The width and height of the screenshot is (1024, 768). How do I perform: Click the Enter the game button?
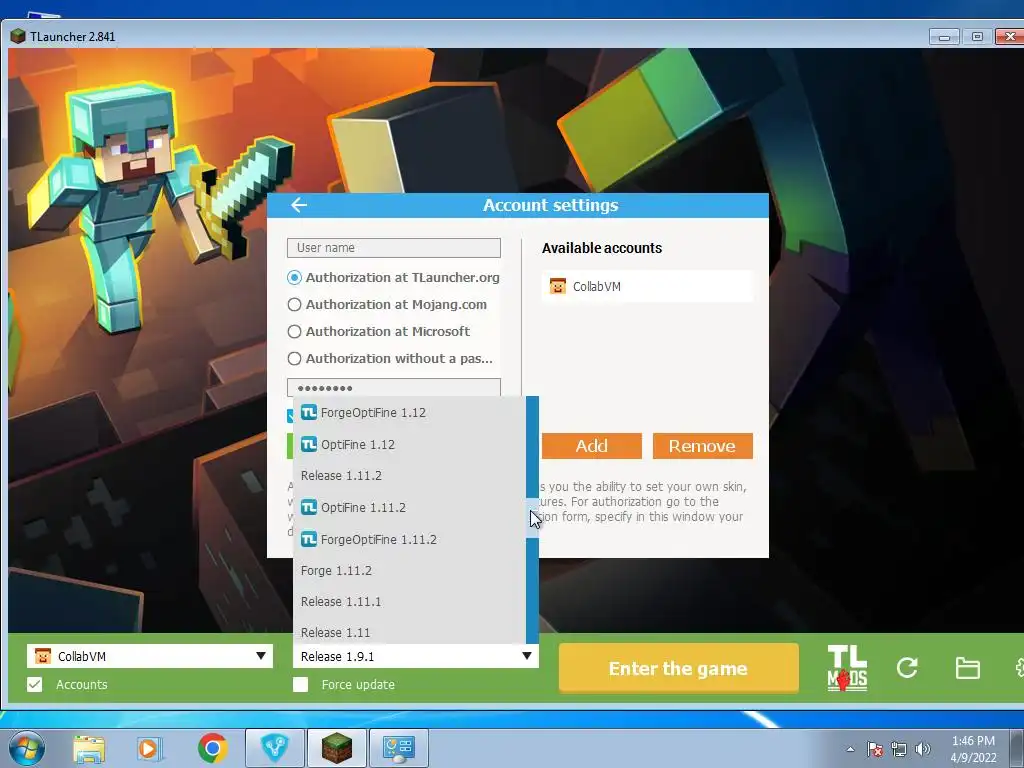click(679, 668)
